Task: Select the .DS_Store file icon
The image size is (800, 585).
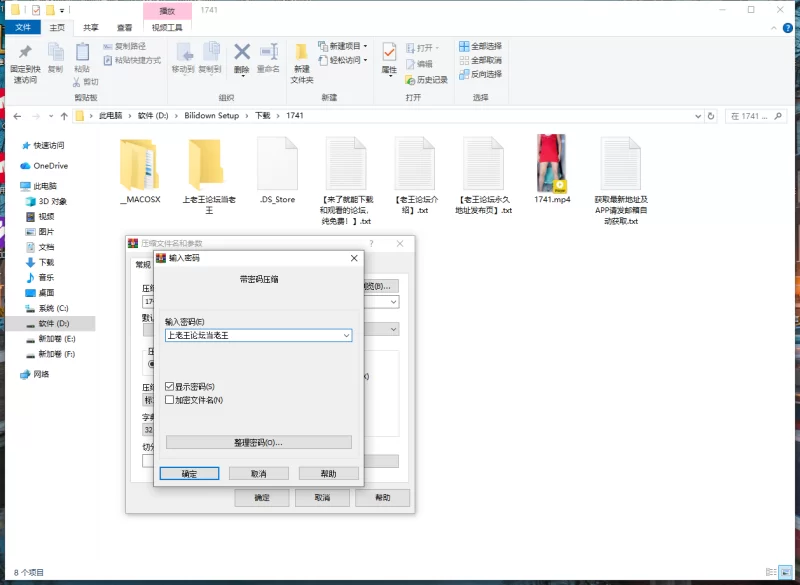Action: [277, 165]
